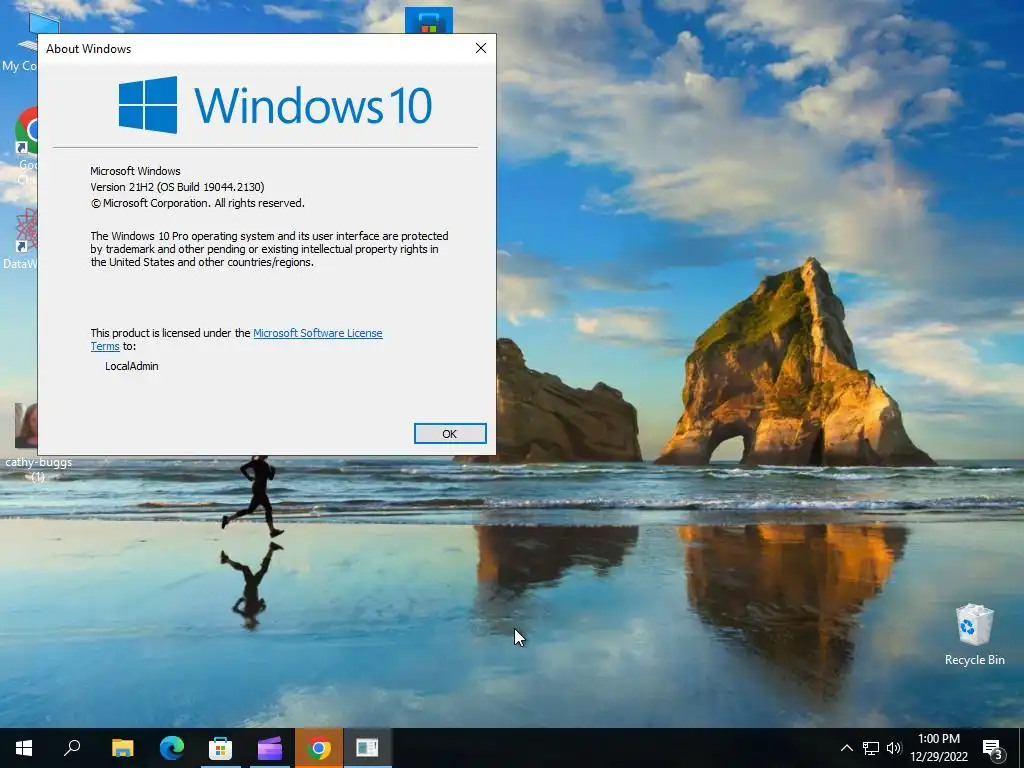Select the Recycle Bin desktop icon
This screenshot has height=768, width=1024.
(974, 633)
